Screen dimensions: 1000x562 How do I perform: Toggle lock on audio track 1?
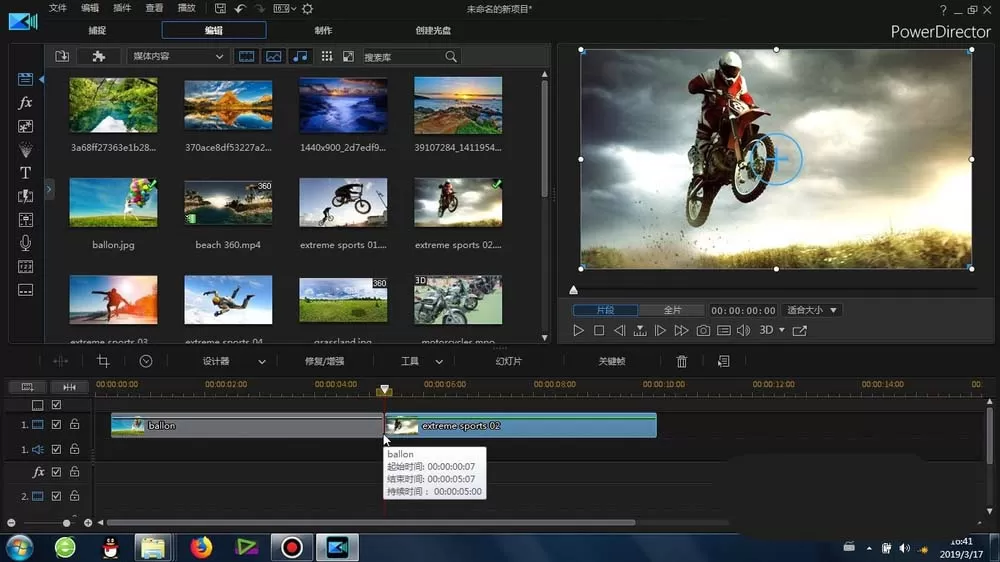coord(75,449)
